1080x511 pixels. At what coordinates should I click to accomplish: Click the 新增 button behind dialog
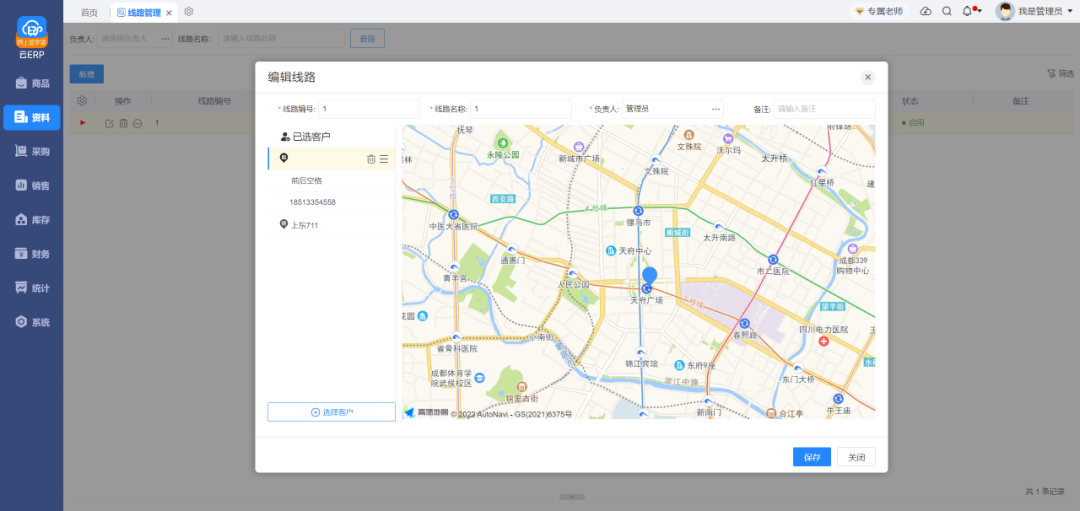tap(87, 74)
